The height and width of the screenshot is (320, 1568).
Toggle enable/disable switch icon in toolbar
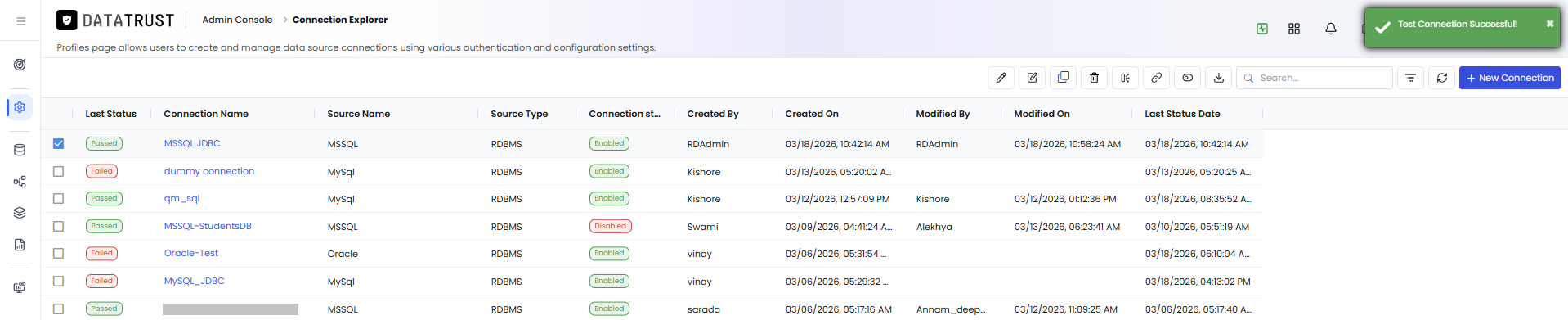[x=1187, y=78]
